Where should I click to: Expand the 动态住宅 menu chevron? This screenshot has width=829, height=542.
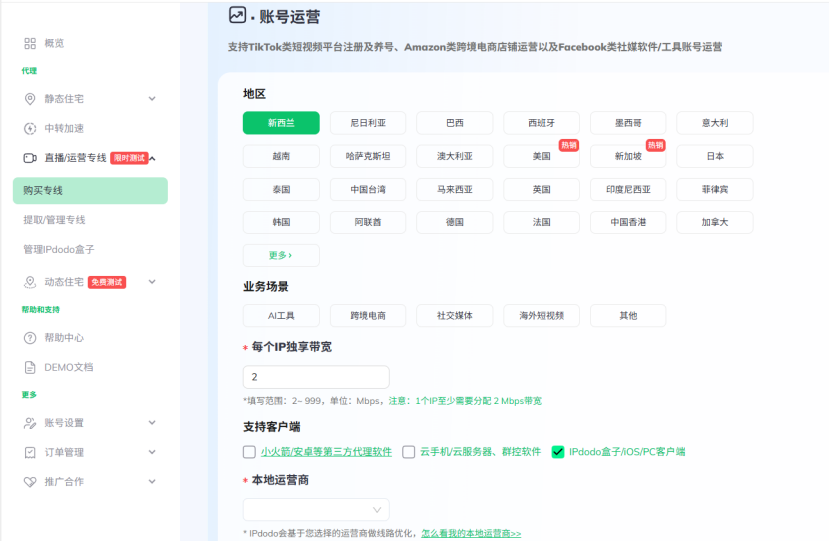(x=152, y=282)
